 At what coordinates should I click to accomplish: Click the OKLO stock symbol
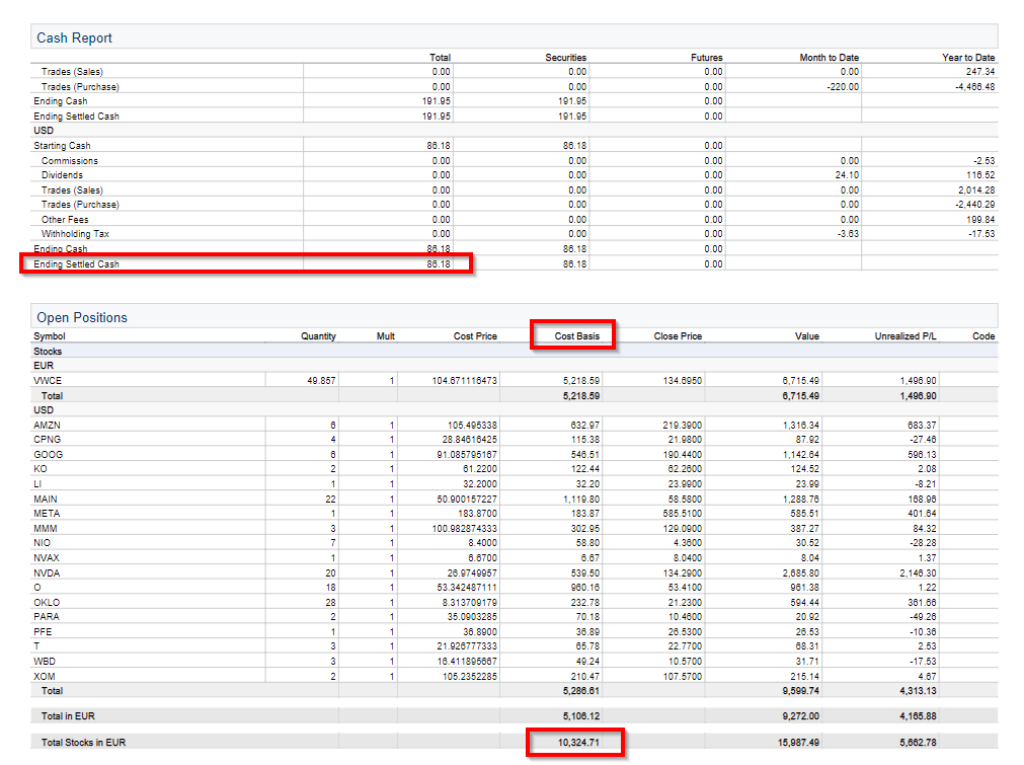47,602
